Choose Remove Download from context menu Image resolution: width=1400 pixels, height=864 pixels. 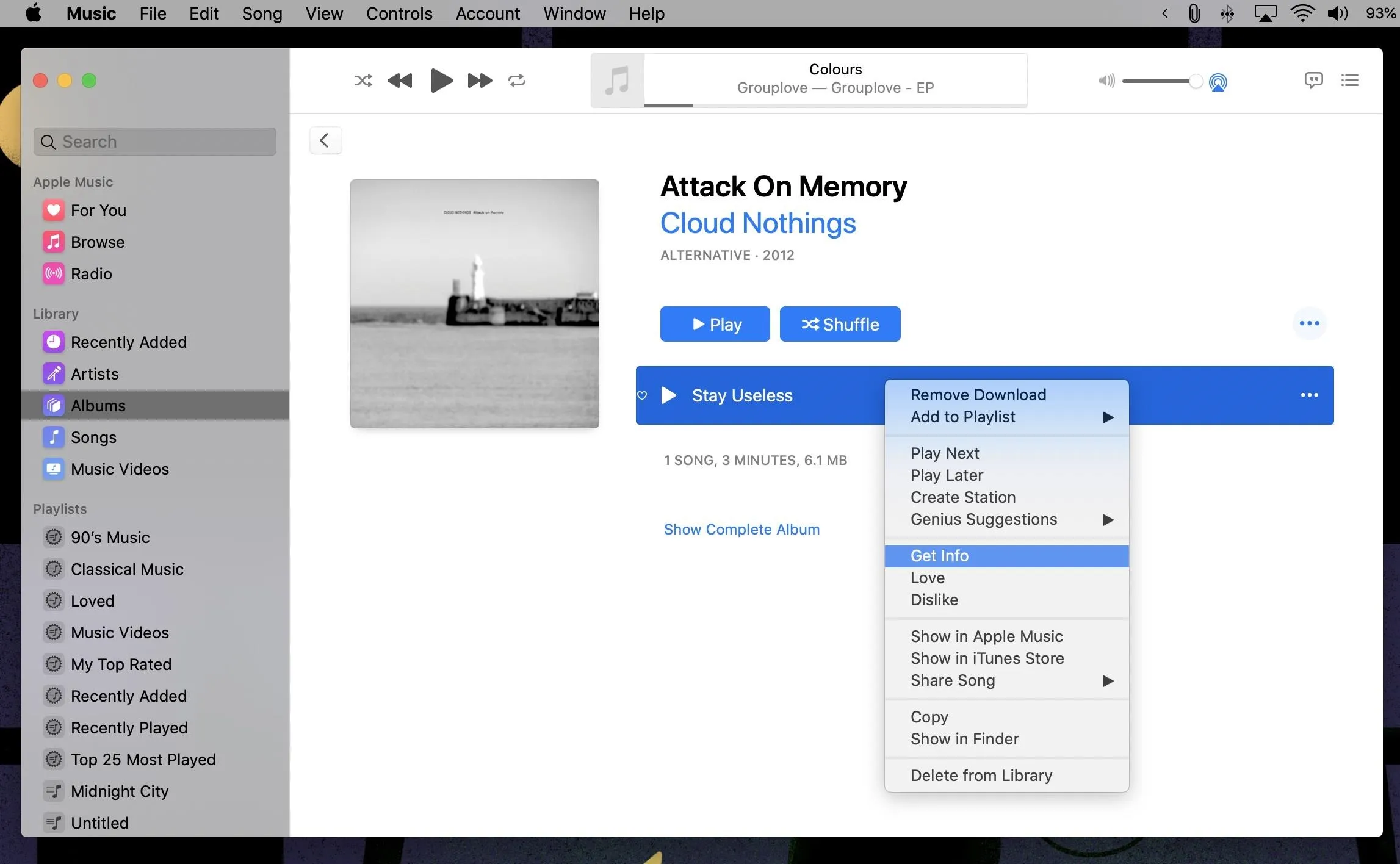point(1007,395)
